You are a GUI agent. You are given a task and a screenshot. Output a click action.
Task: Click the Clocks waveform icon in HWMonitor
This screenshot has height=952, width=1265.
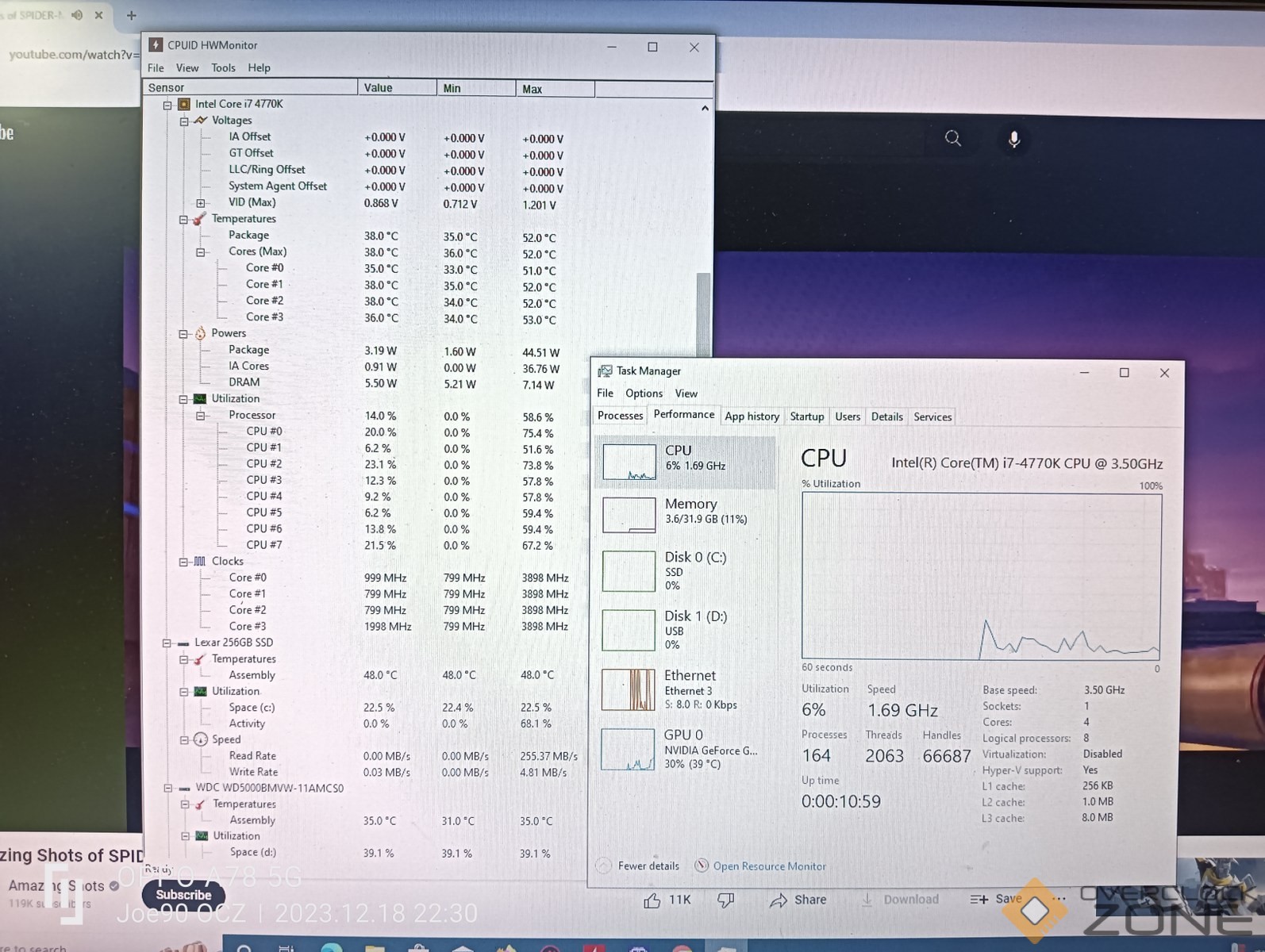click(x=200, y=562)
